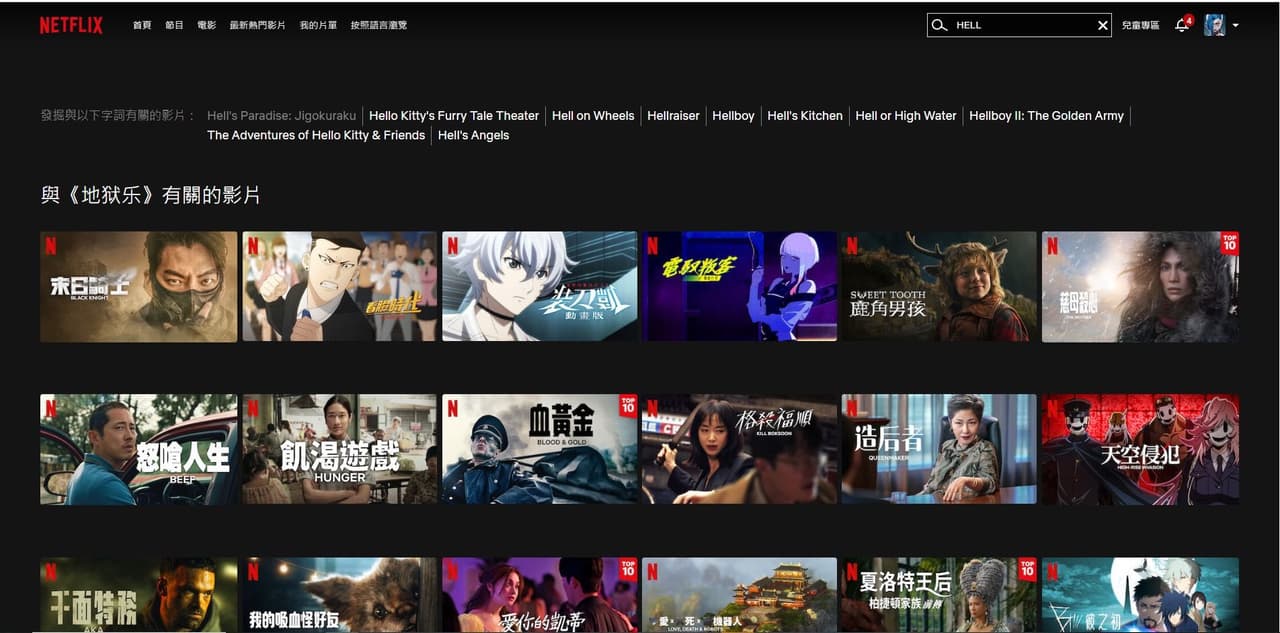Open the 節目 shows menu item
This screenshot has width=1280, height=633.
(x=174, y=25)
